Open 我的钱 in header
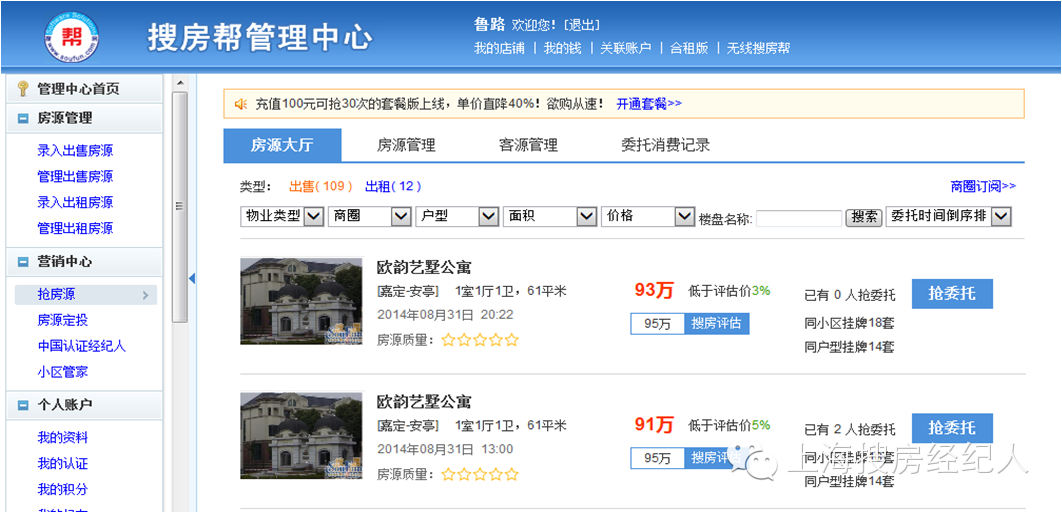Viewport: 1062px width, 513px height. (x=563, y=49)
